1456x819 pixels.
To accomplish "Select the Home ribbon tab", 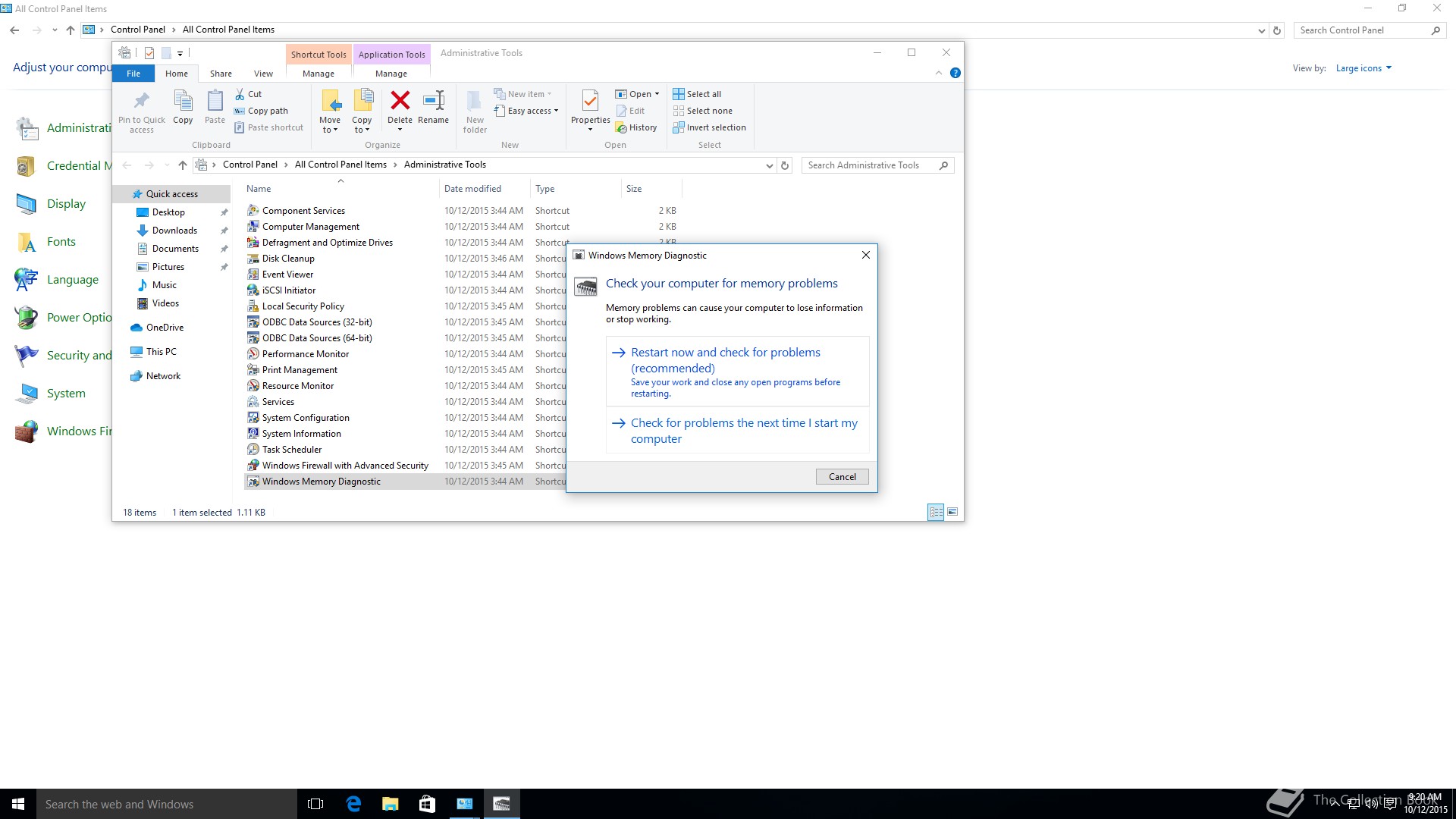I will tap(177, 74).
